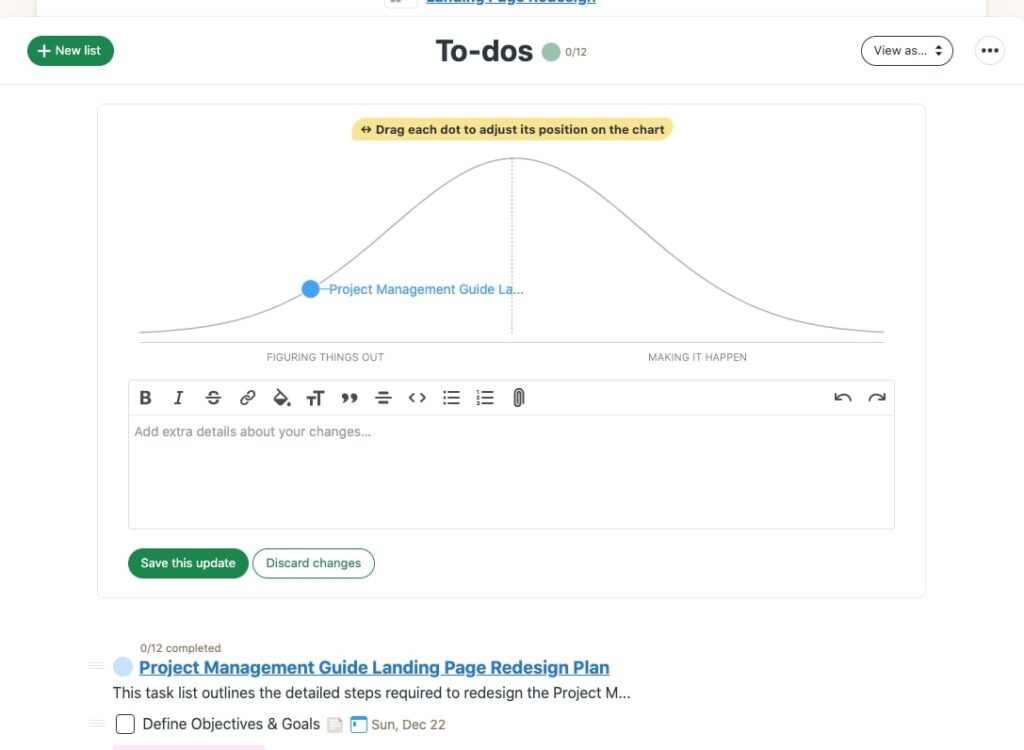Create a numbered list
This screenshot has height=750, width=1024.
tap(485, 397)
